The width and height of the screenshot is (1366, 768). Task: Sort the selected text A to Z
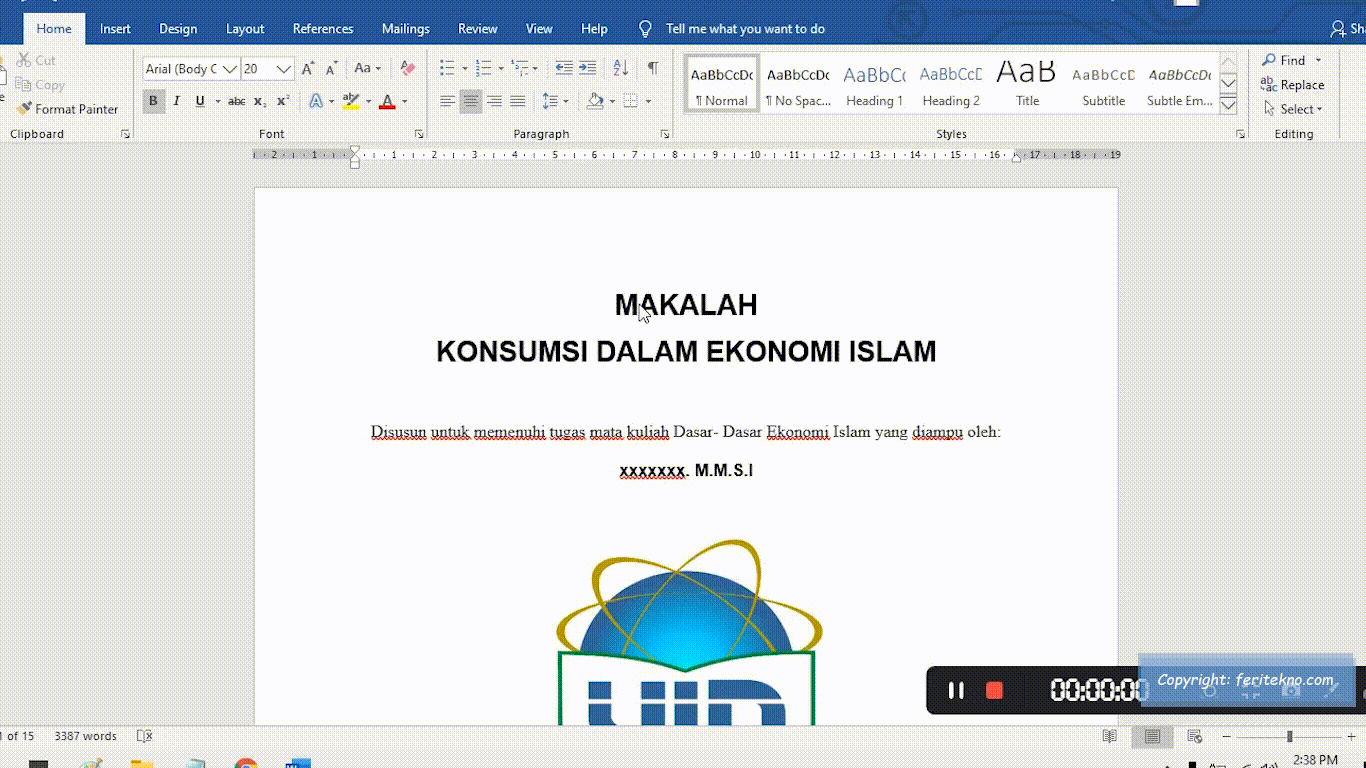pyautogui.click(x=621, y=69)
